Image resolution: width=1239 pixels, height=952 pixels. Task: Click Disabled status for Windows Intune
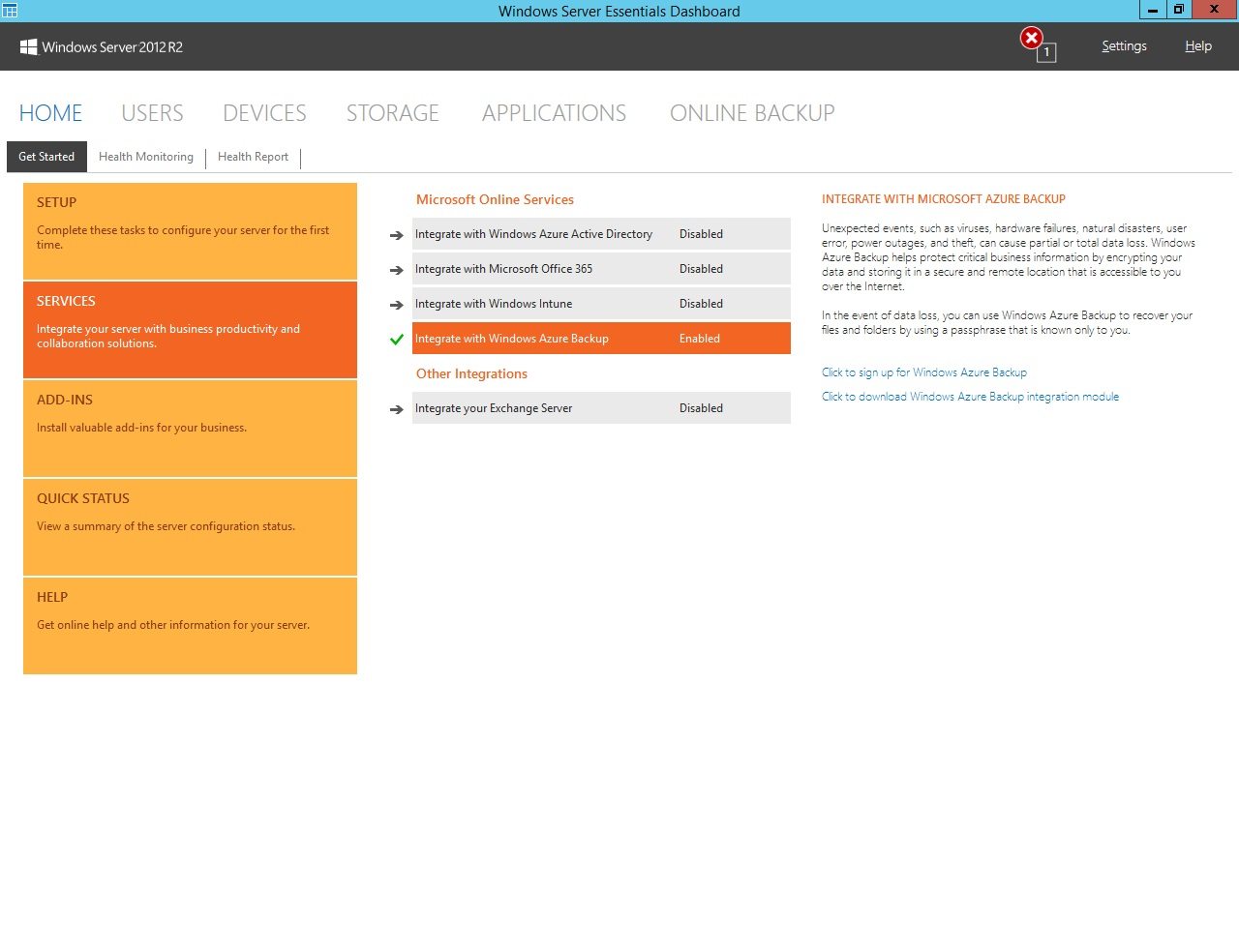pyautogui.click(x=701, y=304)
